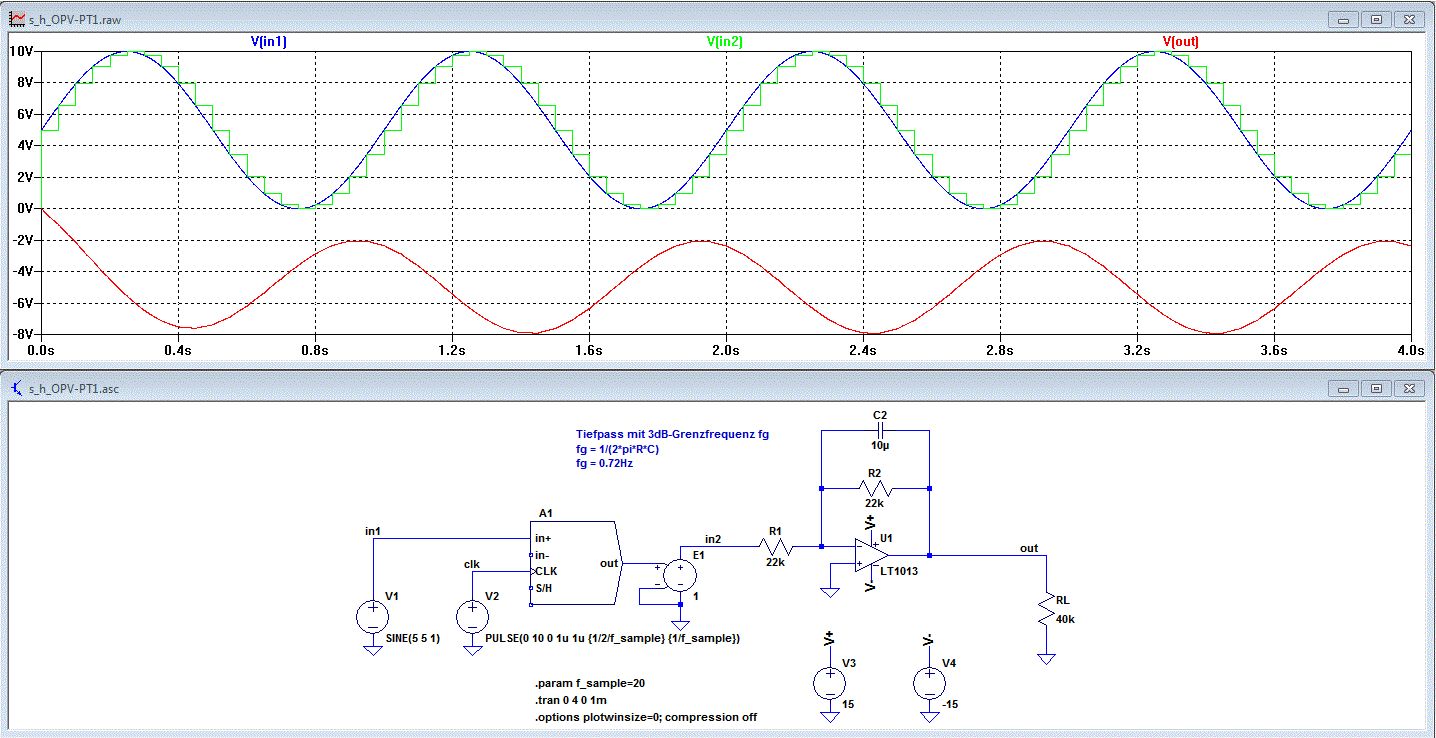
Task: Click the s_h_OPV-PT1.asc schematic window icon
Action: (x=16, y=388)
